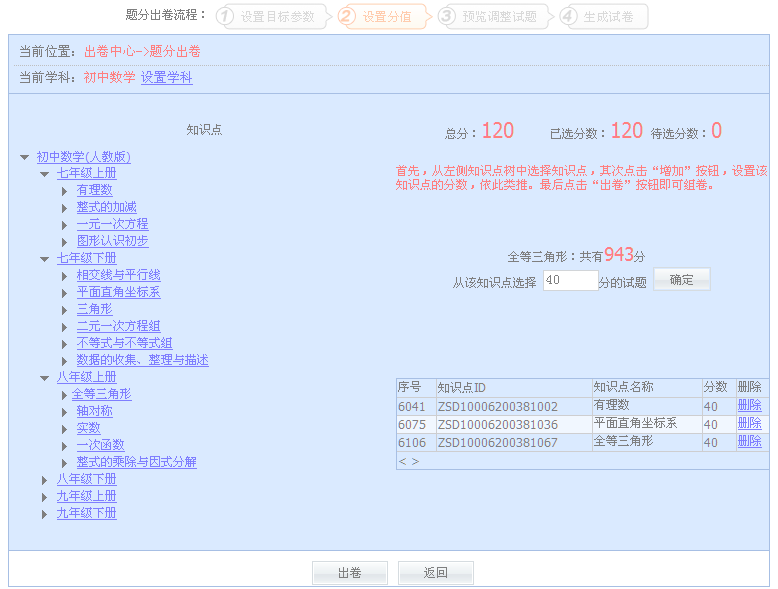This screenshot has height=589, width=778.
Task: Delete the 全等三角形 row from table
Action: click(x=749, y=441)
